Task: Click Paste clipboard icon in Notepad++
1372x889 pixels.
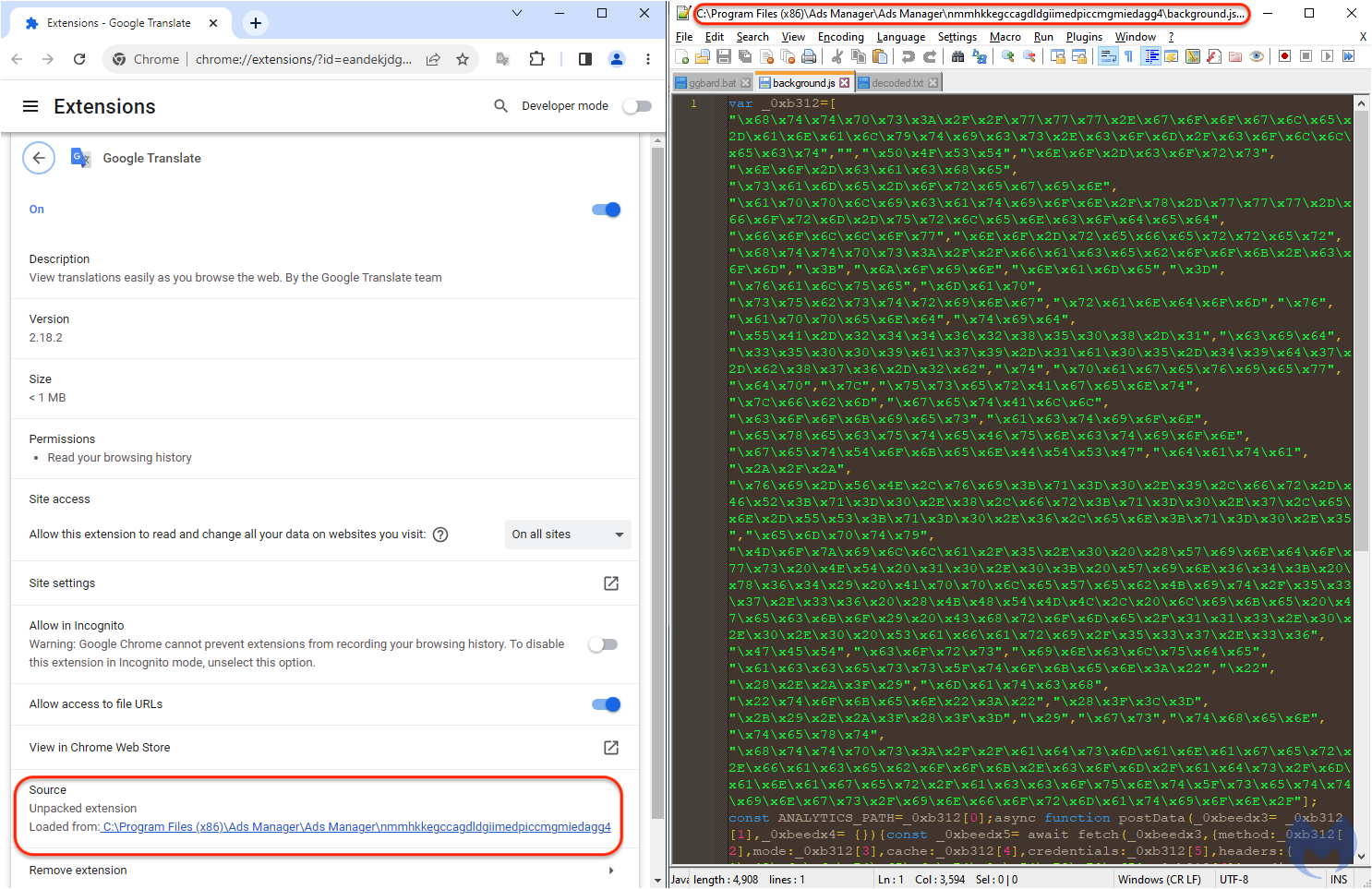Action: (880, 56)
